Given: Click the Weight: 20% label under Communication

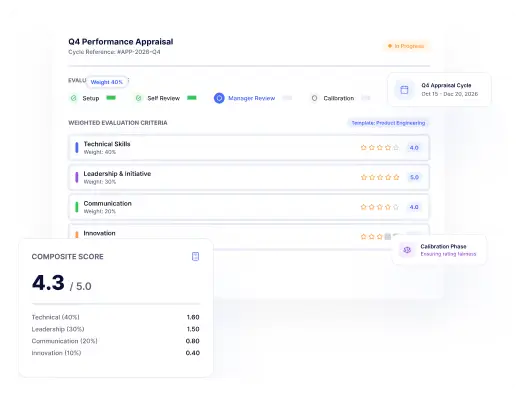Looking at the screenshot, I should [100, 212].
